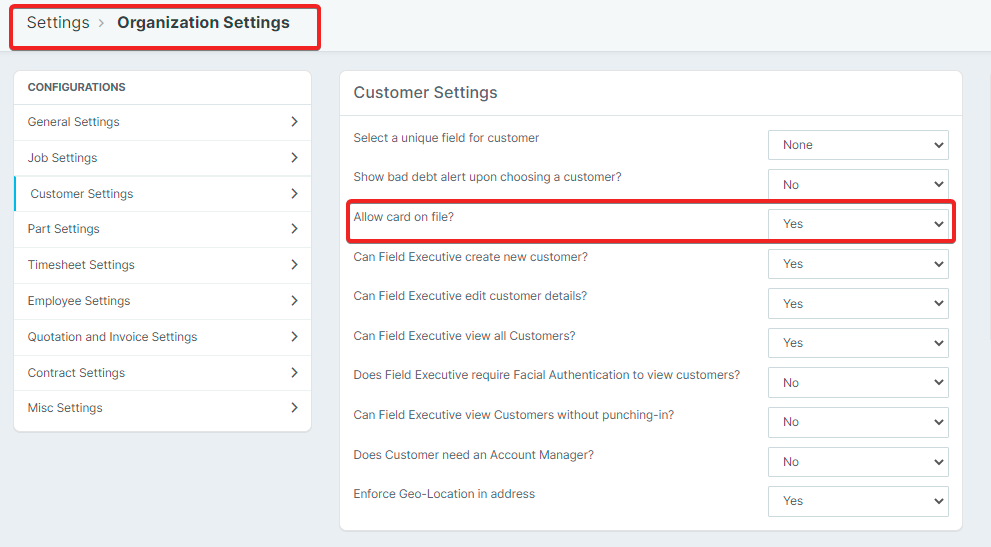Click chevron arrow beside Misc Settings
This screenshot has height=547, width=991.
pos(294,408)
